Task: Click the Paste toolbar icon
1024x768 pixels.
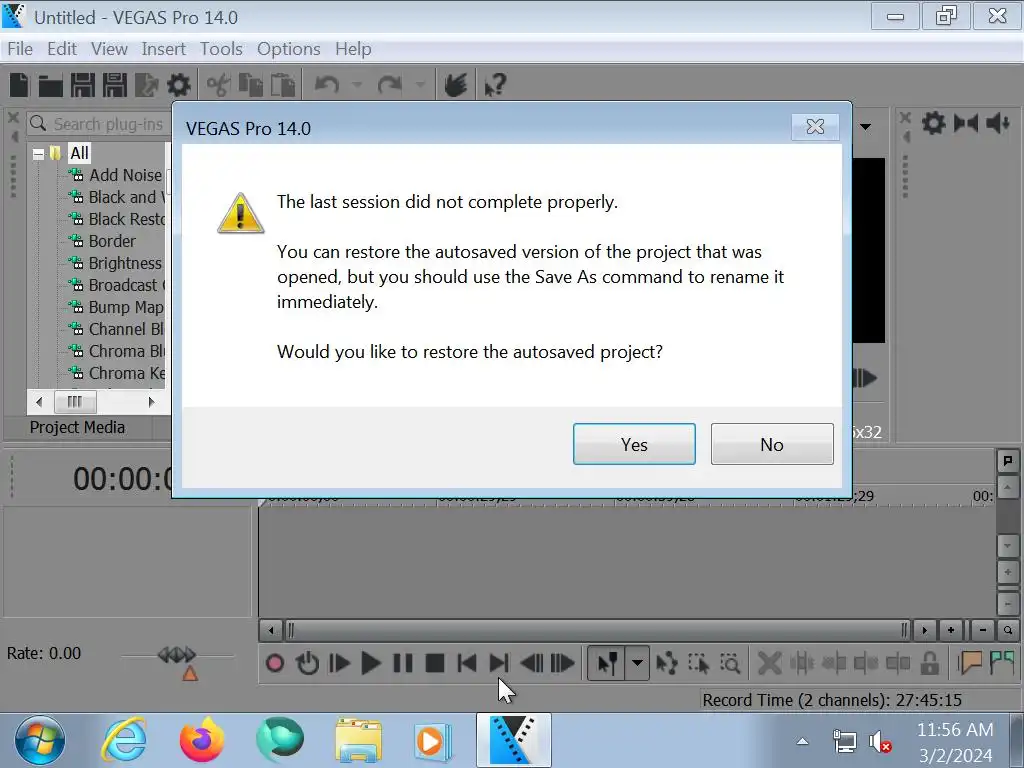Action: [283, 85]
